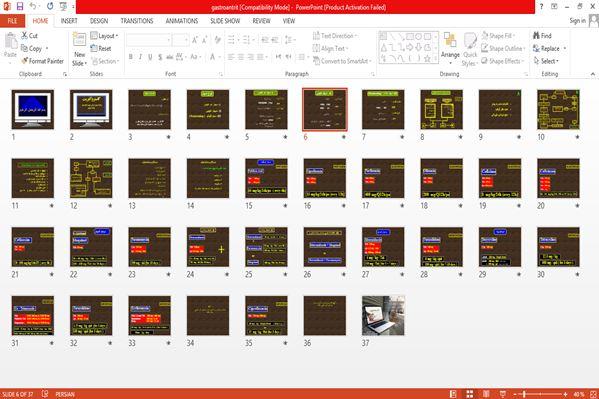
Task: Click the Redo/Repeat icon
Action: (x=50, y=6)
